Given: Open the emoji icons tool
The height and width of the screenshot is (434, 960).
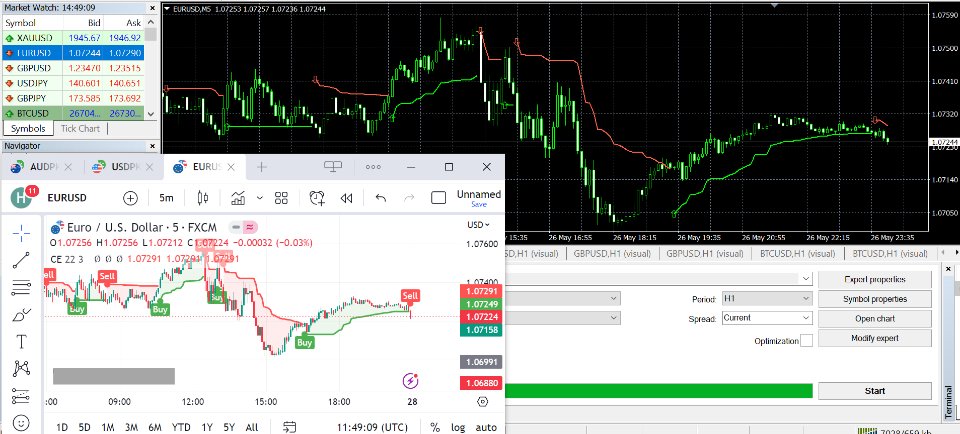Looking at the screenshot, I should (21, 423).
